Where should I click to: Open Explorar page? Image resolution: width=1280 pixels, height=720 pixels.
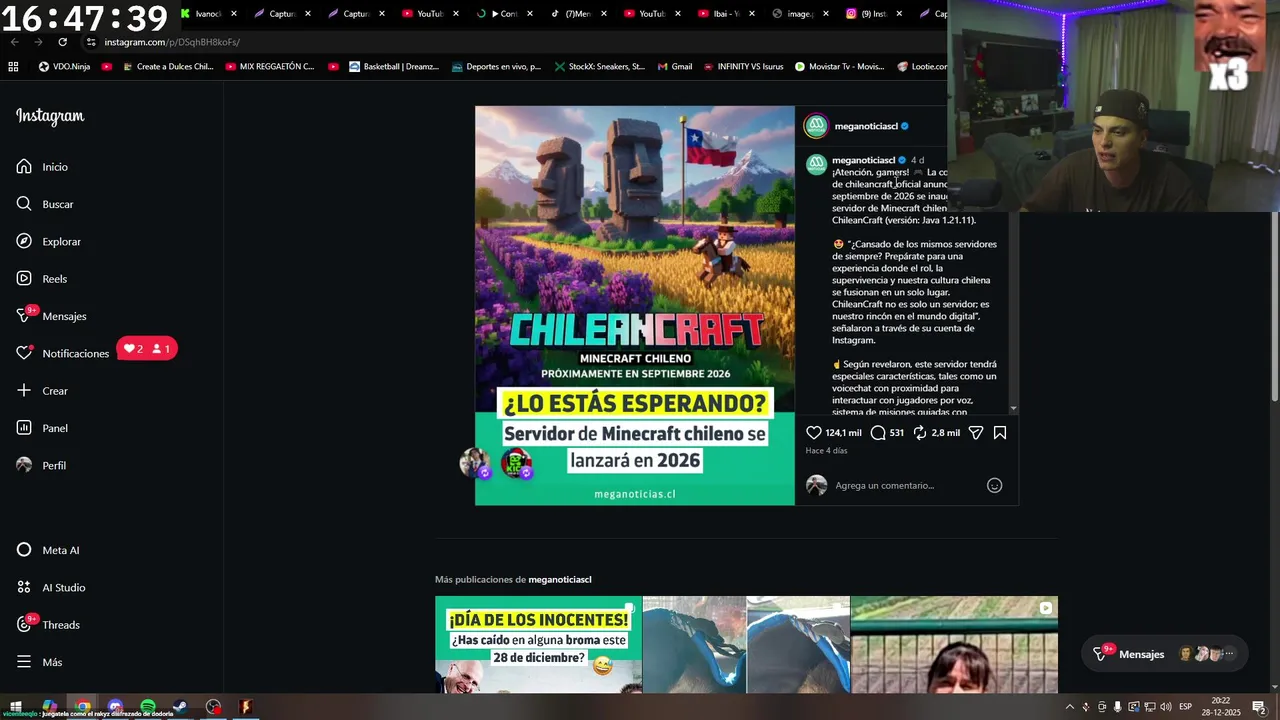48,242
